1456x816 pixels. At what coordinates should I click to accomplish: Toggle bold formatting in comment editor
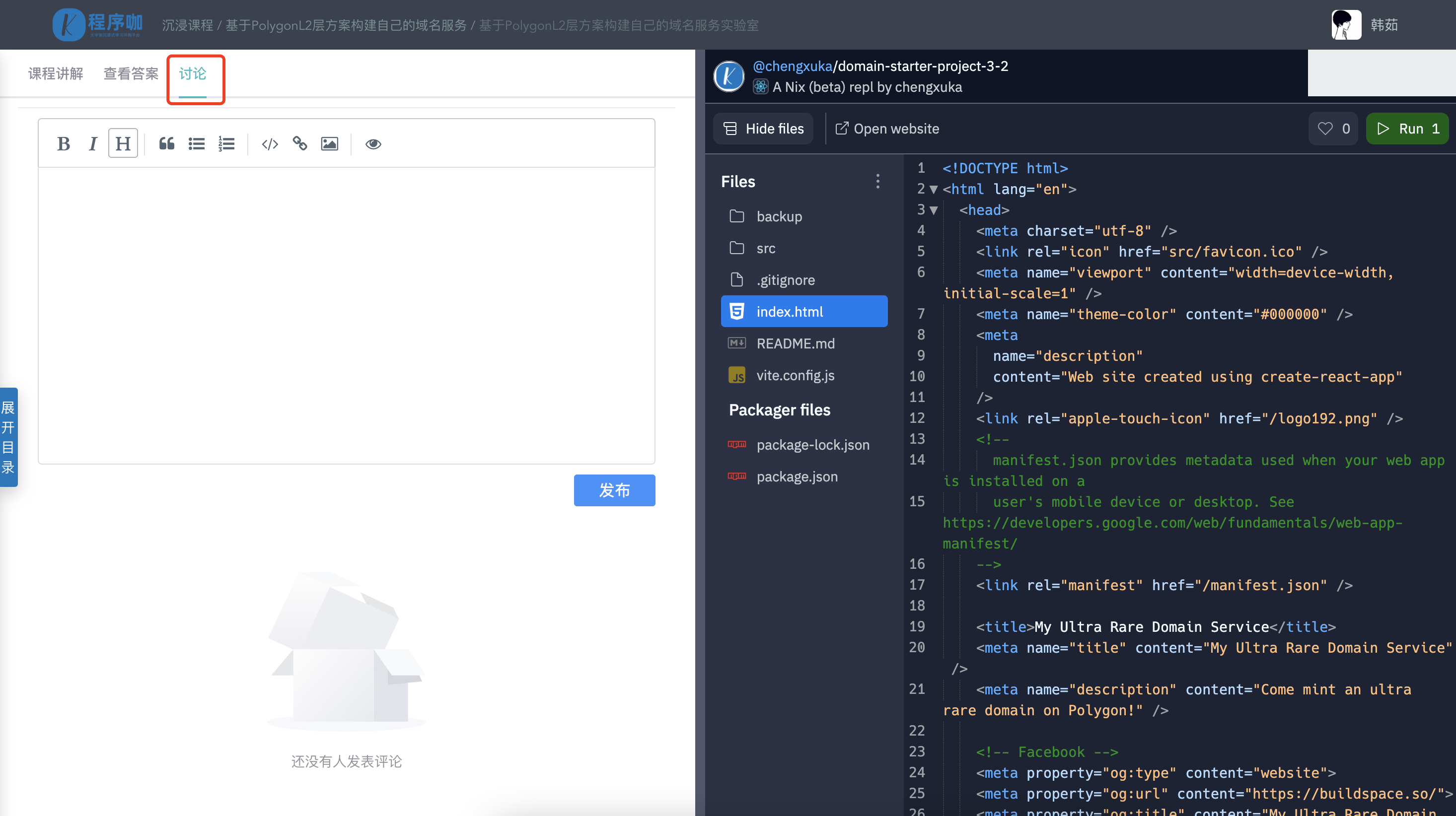pos(63,144)
